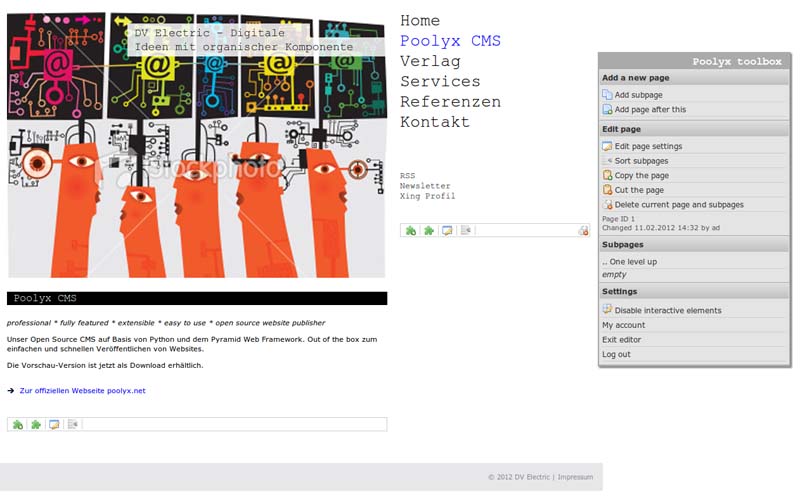This screenshot has width=800, height=501.
Task: Click Log out in the toolbox
Action: click(x=616, y=354)
